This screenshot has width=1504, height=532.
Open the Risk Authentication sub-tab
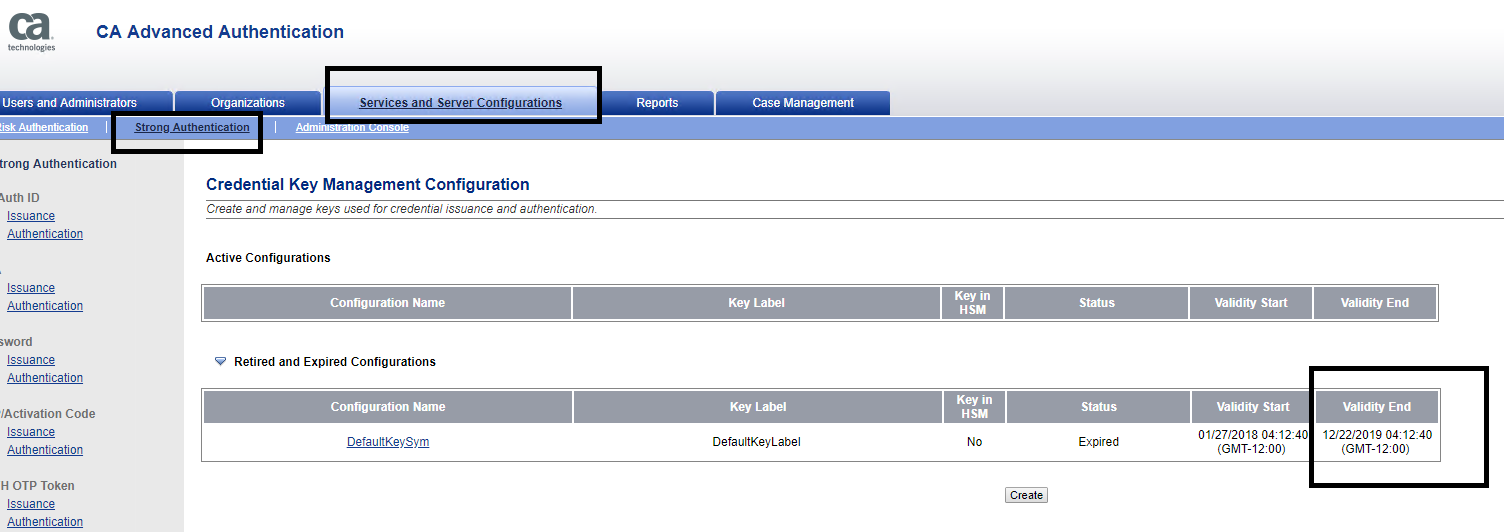tap(43, 128)
